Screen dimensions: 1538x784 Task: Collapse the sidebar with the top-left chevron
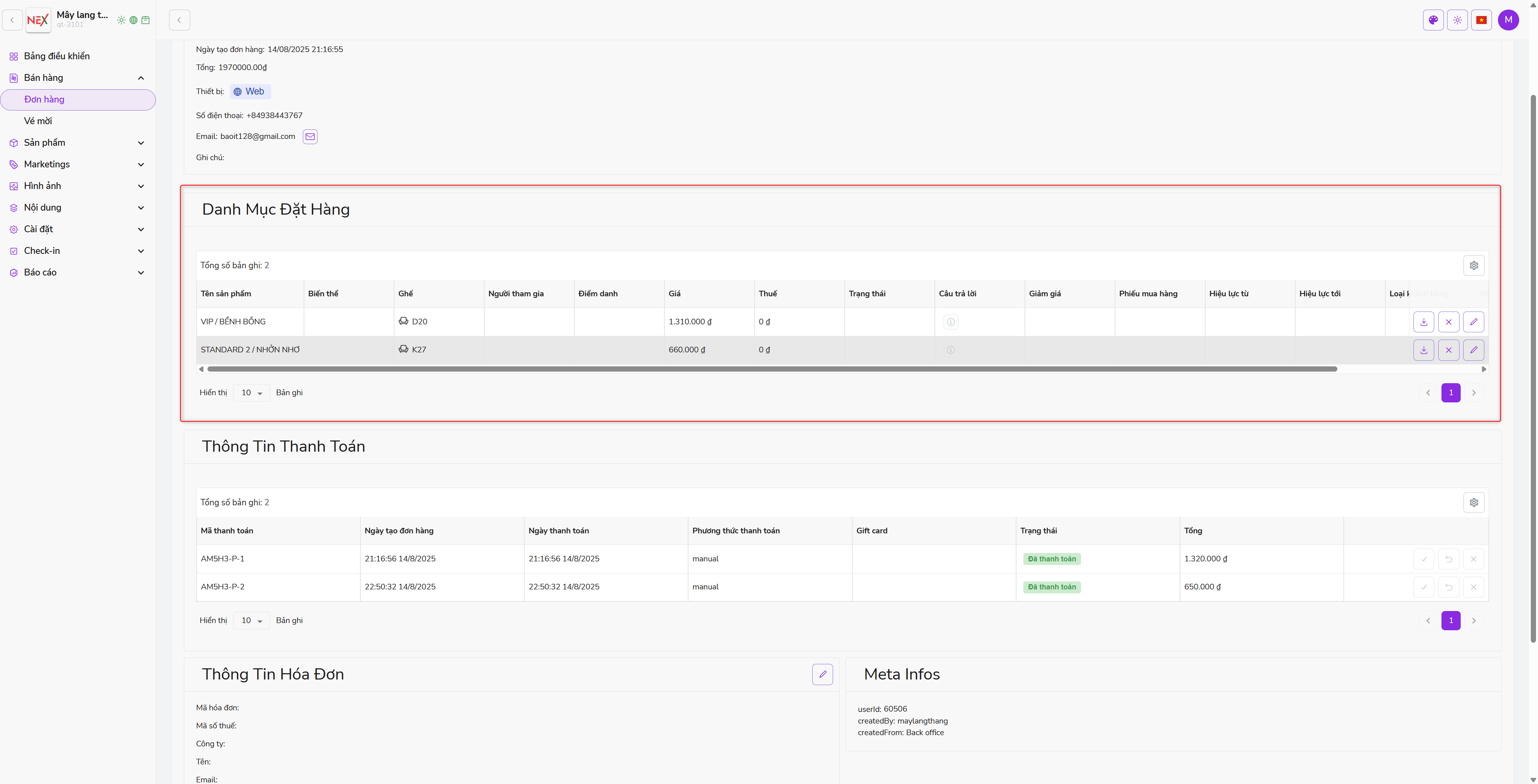[12, 20]
